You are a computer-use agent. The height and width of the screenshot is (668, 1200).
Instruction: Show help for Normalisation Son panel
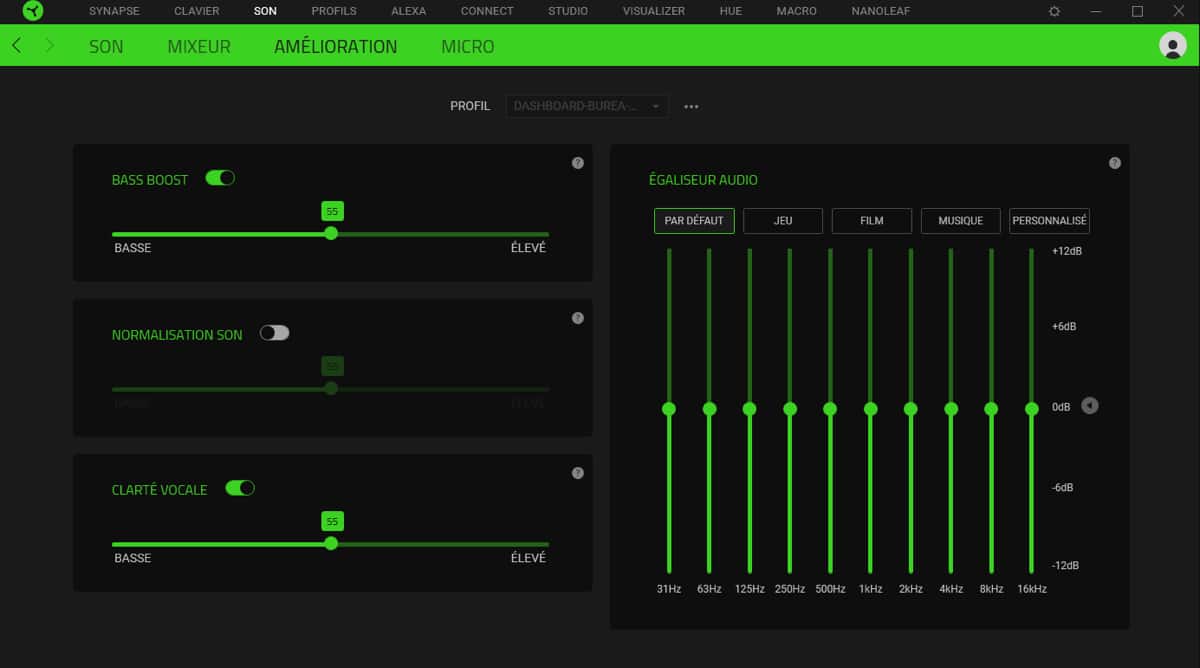click(x=578, y=318)
